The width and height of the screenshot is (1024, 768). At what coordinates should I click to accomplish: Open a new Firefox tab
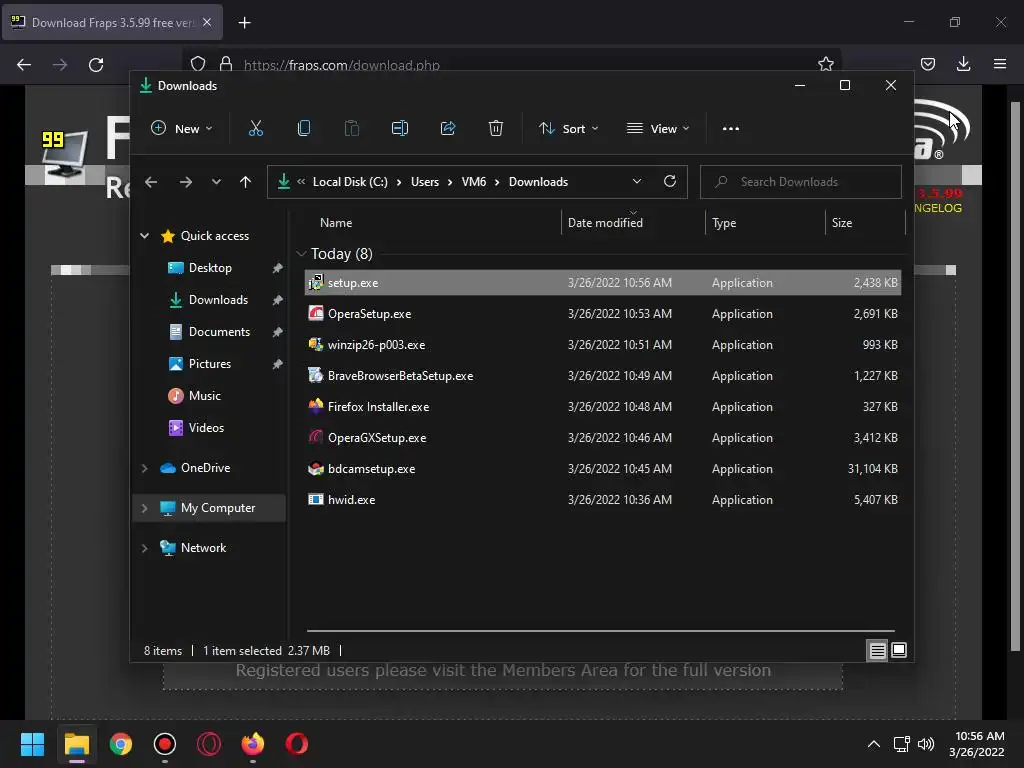click(x=244, y=23)
